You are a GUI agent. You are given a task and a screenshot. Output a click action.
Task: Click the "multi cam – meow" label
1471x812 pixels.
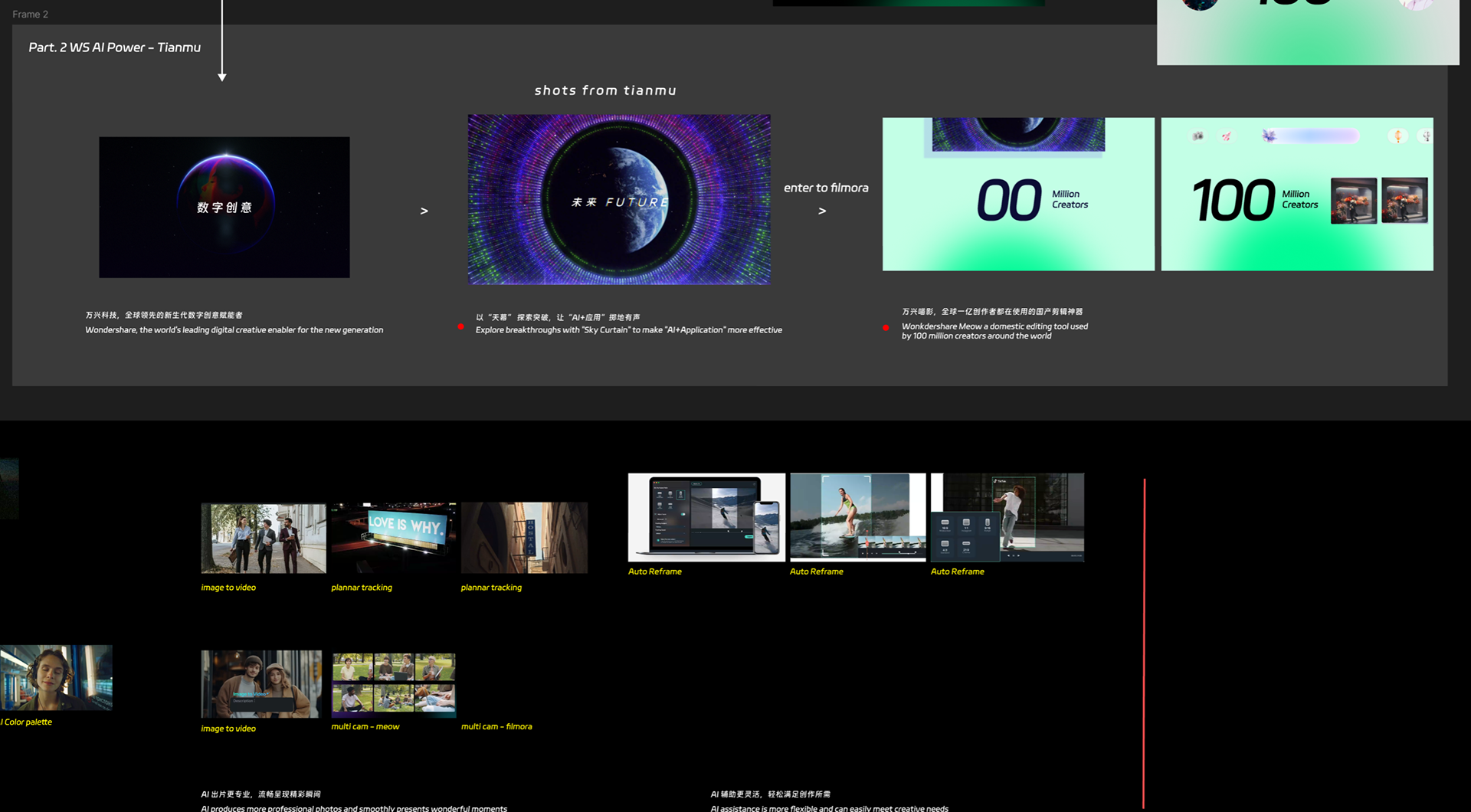point(365,726)
